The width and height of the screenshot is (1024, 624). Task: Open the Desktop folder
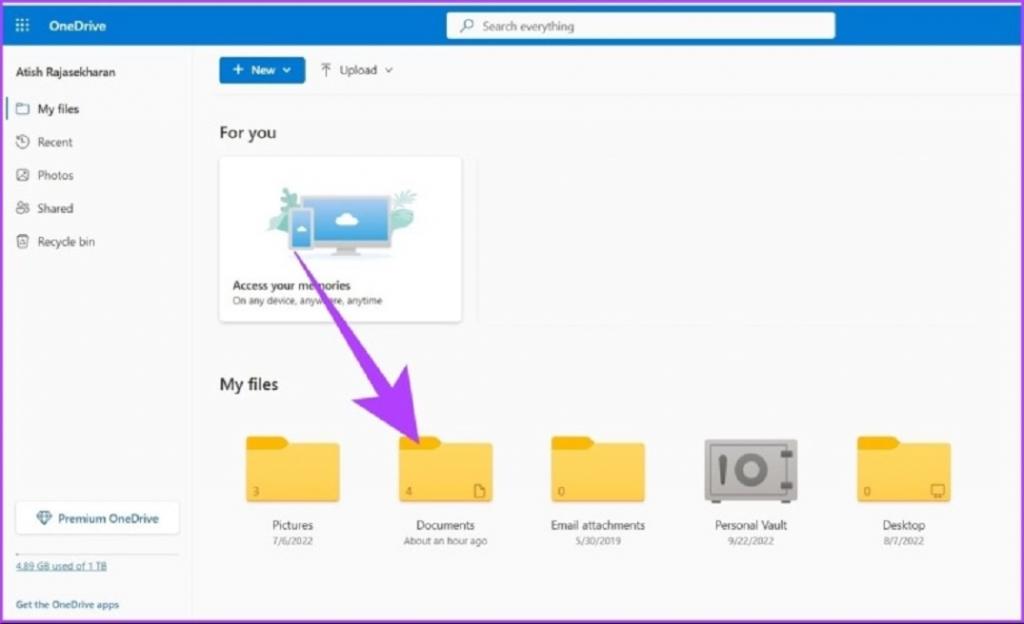coord(904,469)
